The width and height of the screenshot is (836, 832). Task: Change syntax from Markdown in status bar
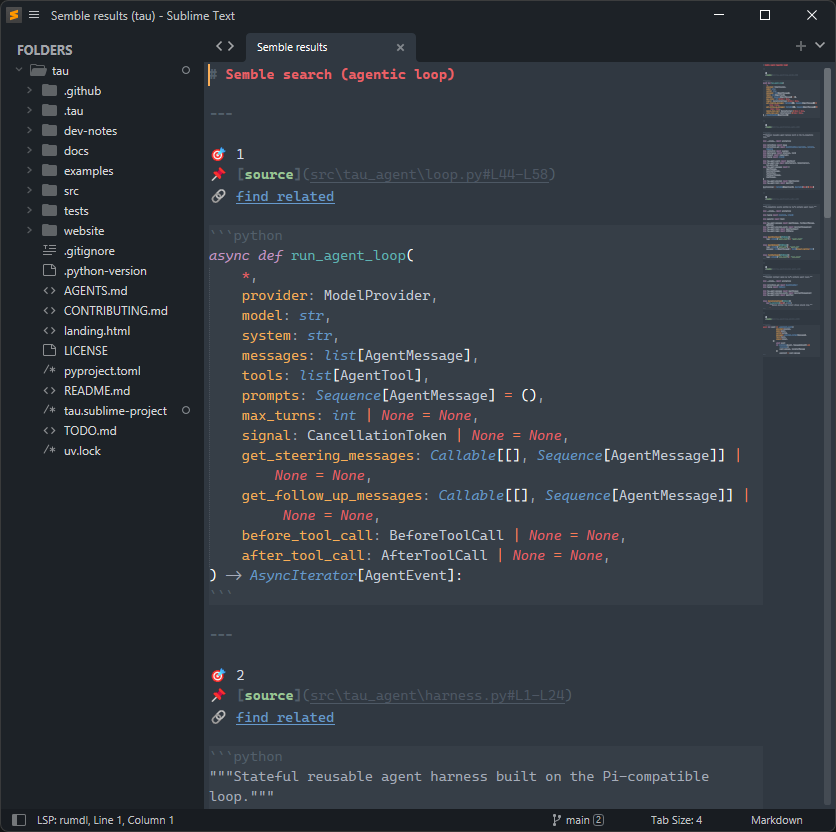[776, 820]
